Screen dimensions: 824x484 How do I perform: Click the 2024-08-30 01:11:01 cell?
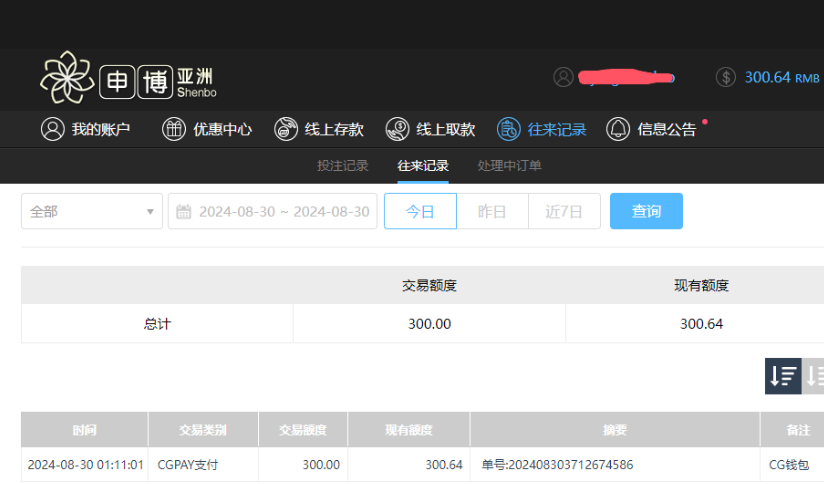85,465
